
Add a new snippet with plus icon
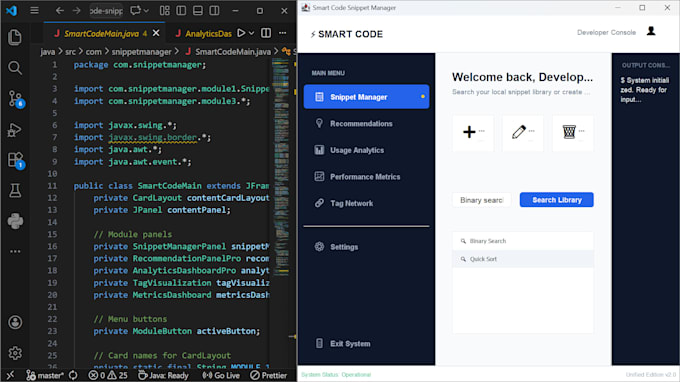coord(473,132)
